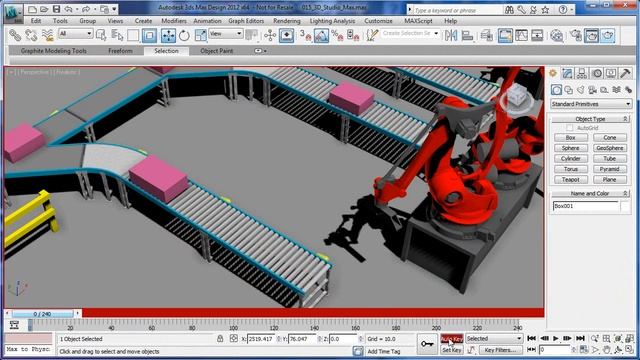
Task: Create a Sphere primitive
Action: click(x=571, y=148)
